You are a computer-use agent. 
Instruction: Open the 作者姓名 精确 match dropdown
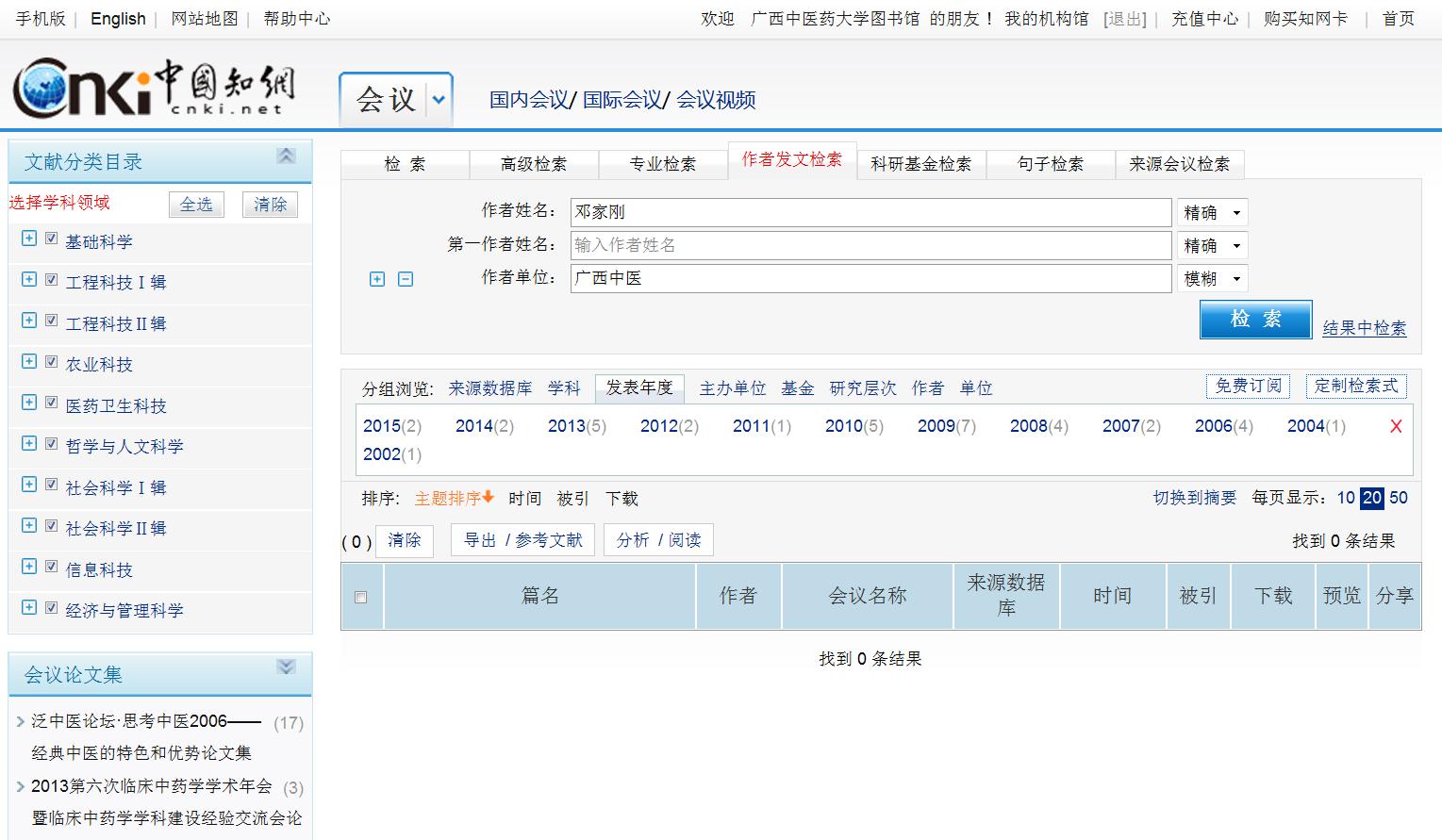(x=1212, y=213)
